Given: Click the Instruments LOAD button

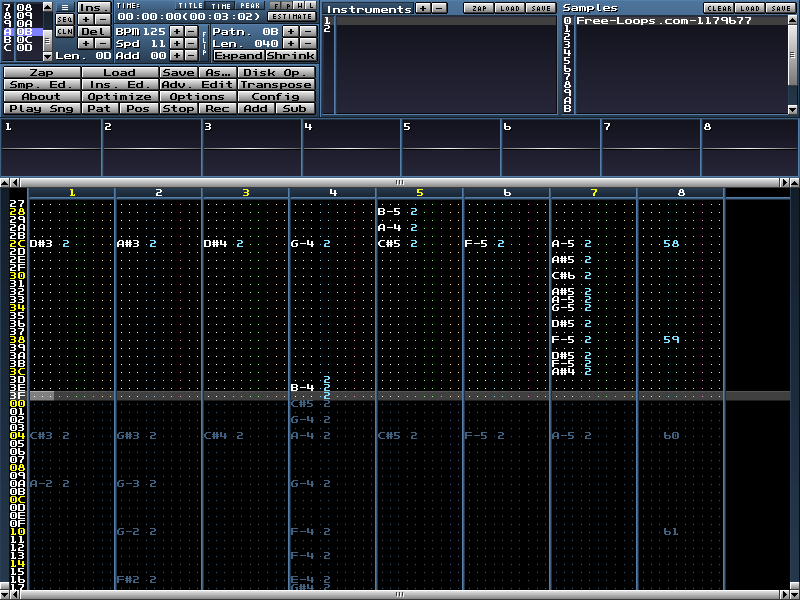Looking at the screenshot, I should 510,8.
